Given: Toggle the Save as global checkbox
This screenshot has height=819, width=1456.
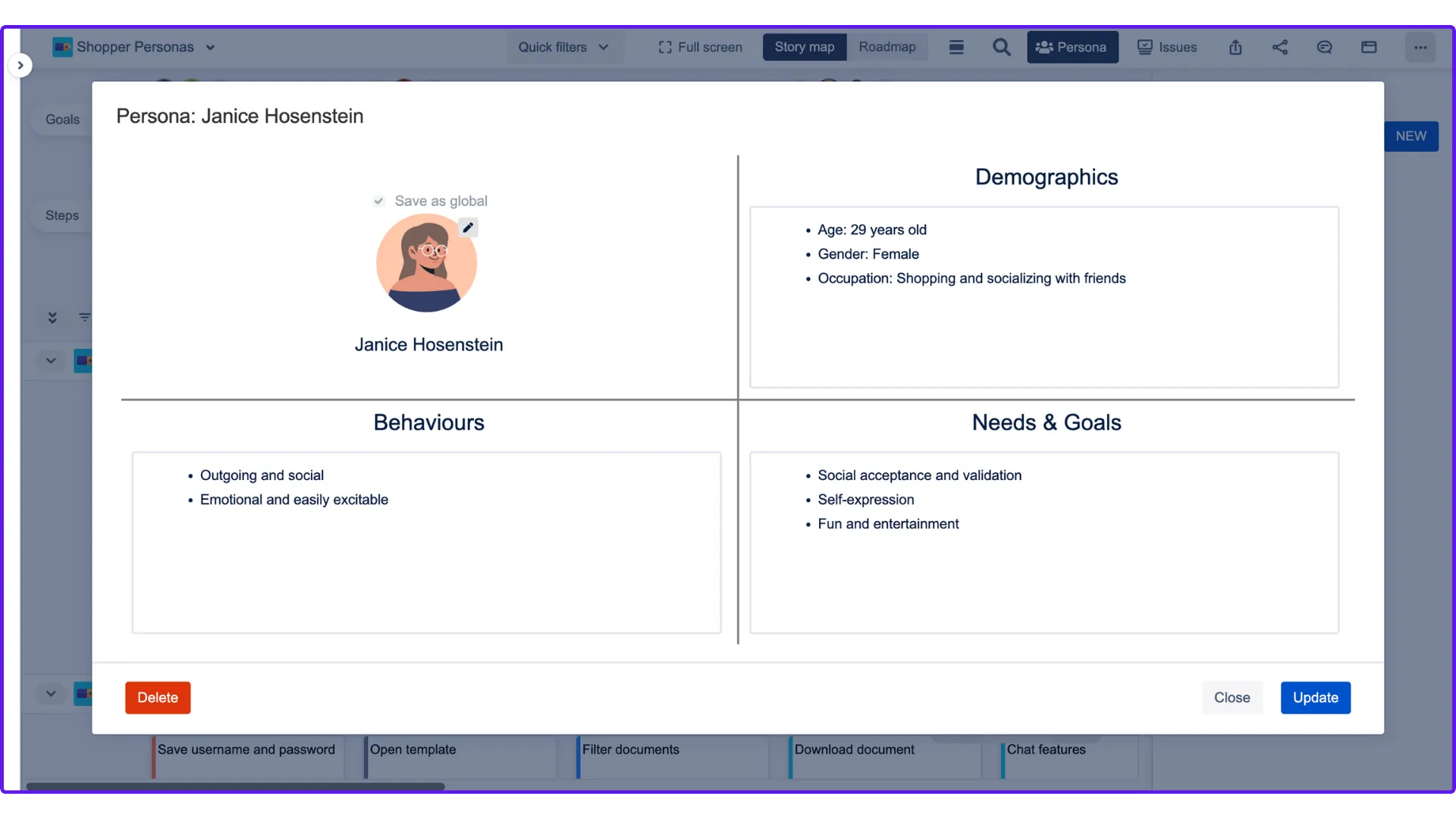Looking at the screenshot, I should pos(378,201).
